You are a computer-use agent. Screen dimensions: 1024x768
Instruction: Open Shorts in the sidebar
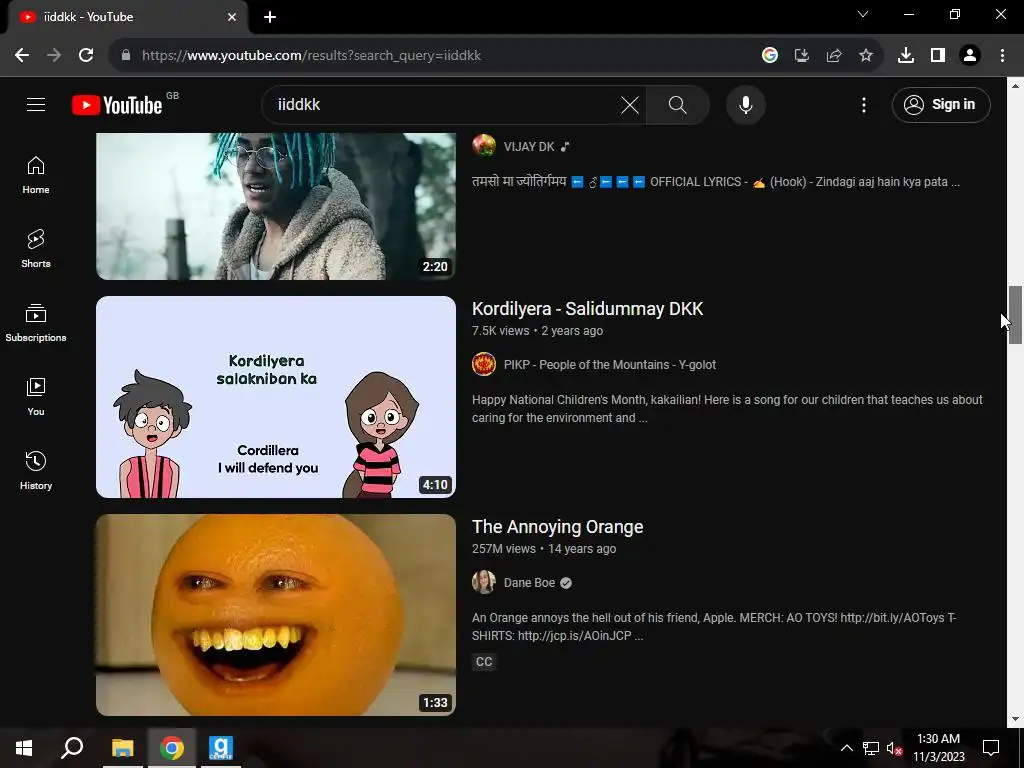pyautogui.click(x=36, y=249)
